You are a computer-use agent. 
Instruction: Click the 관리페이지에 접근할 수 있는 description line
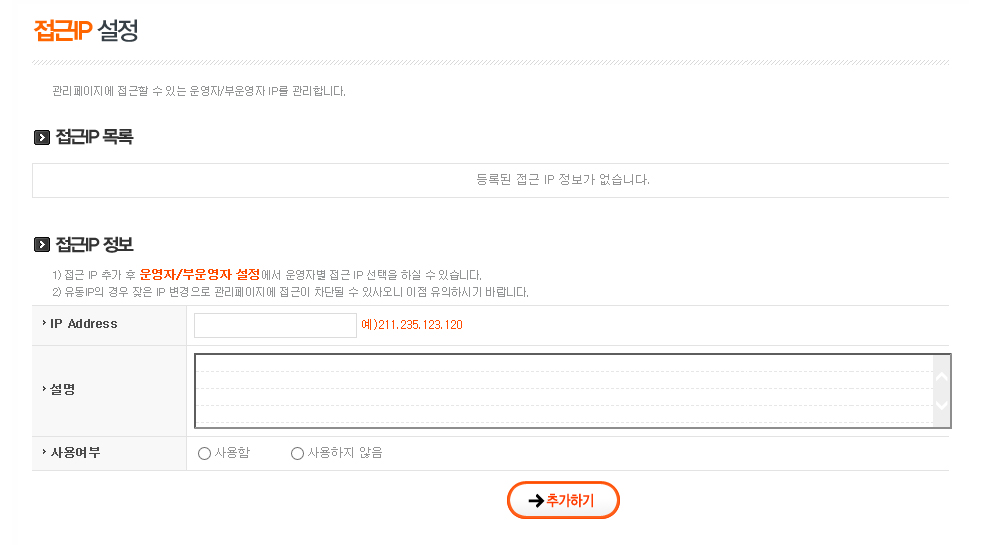199,91
